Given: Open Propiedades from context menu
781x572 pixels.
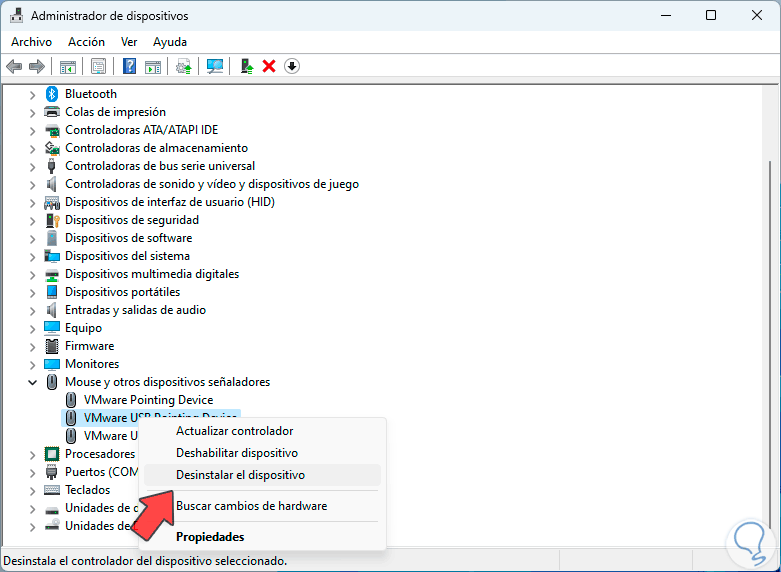Looking at the screenshot, I should 262,537.
